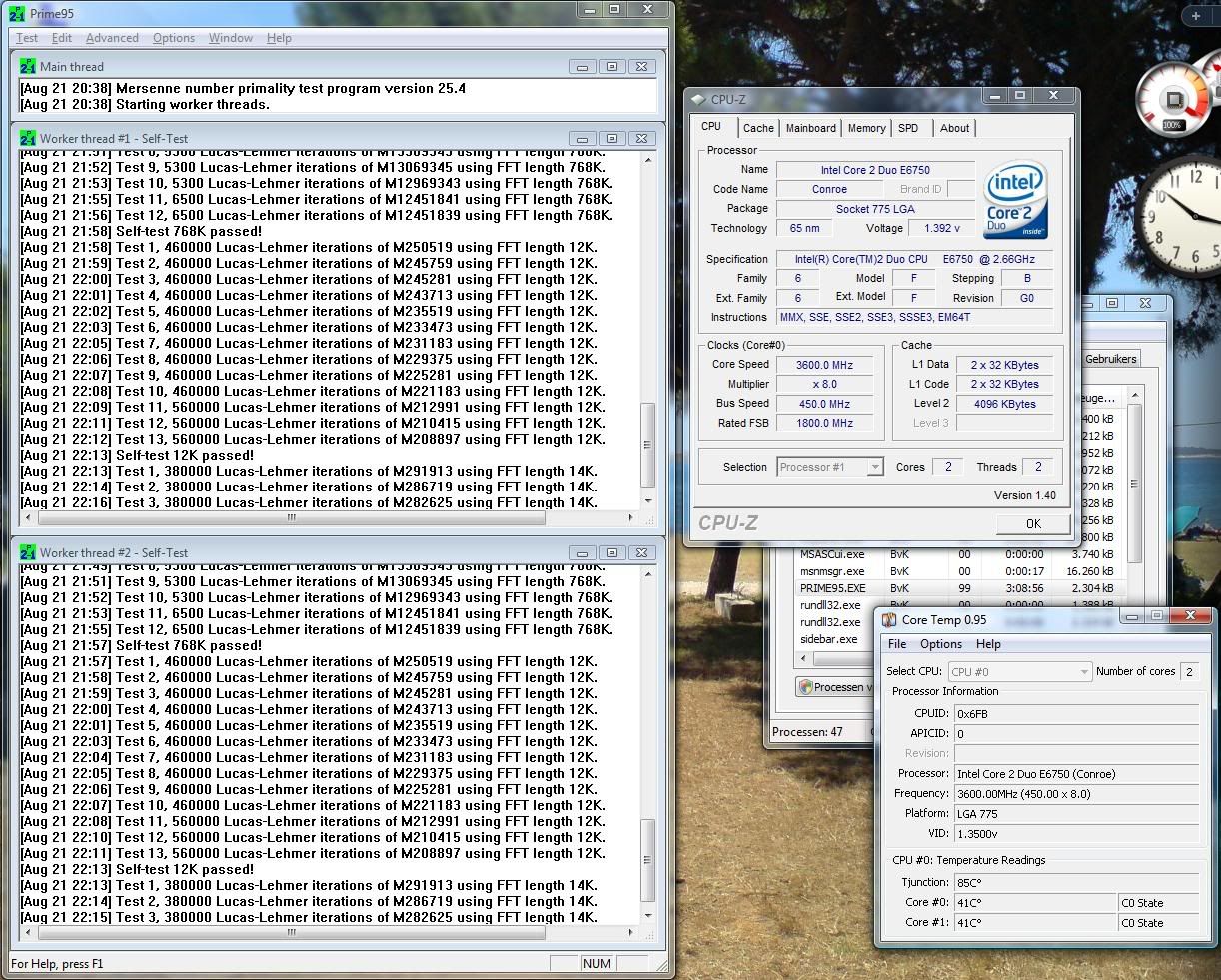This screenshot has width=1221, height=980.
Task: Open the Options menu in Prime95
Action: 174,38
